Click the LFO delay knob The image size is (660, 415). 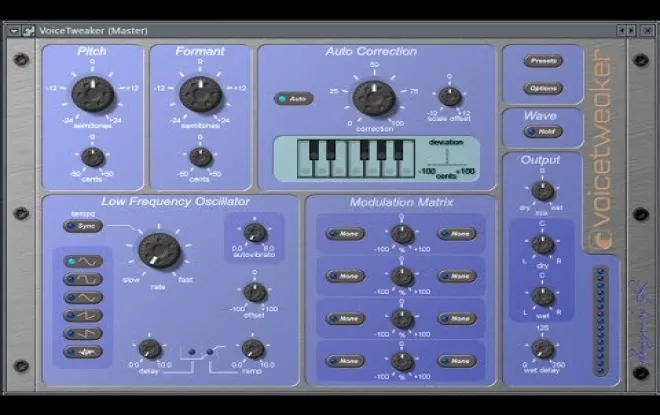coord(150,349)
